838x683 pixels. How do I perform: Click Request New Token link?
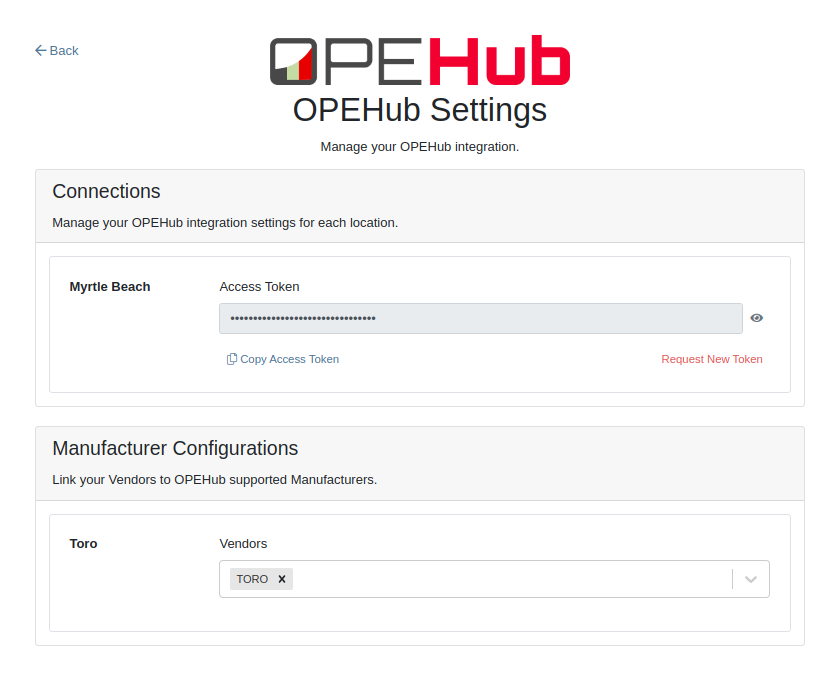(x=711, y=359)
